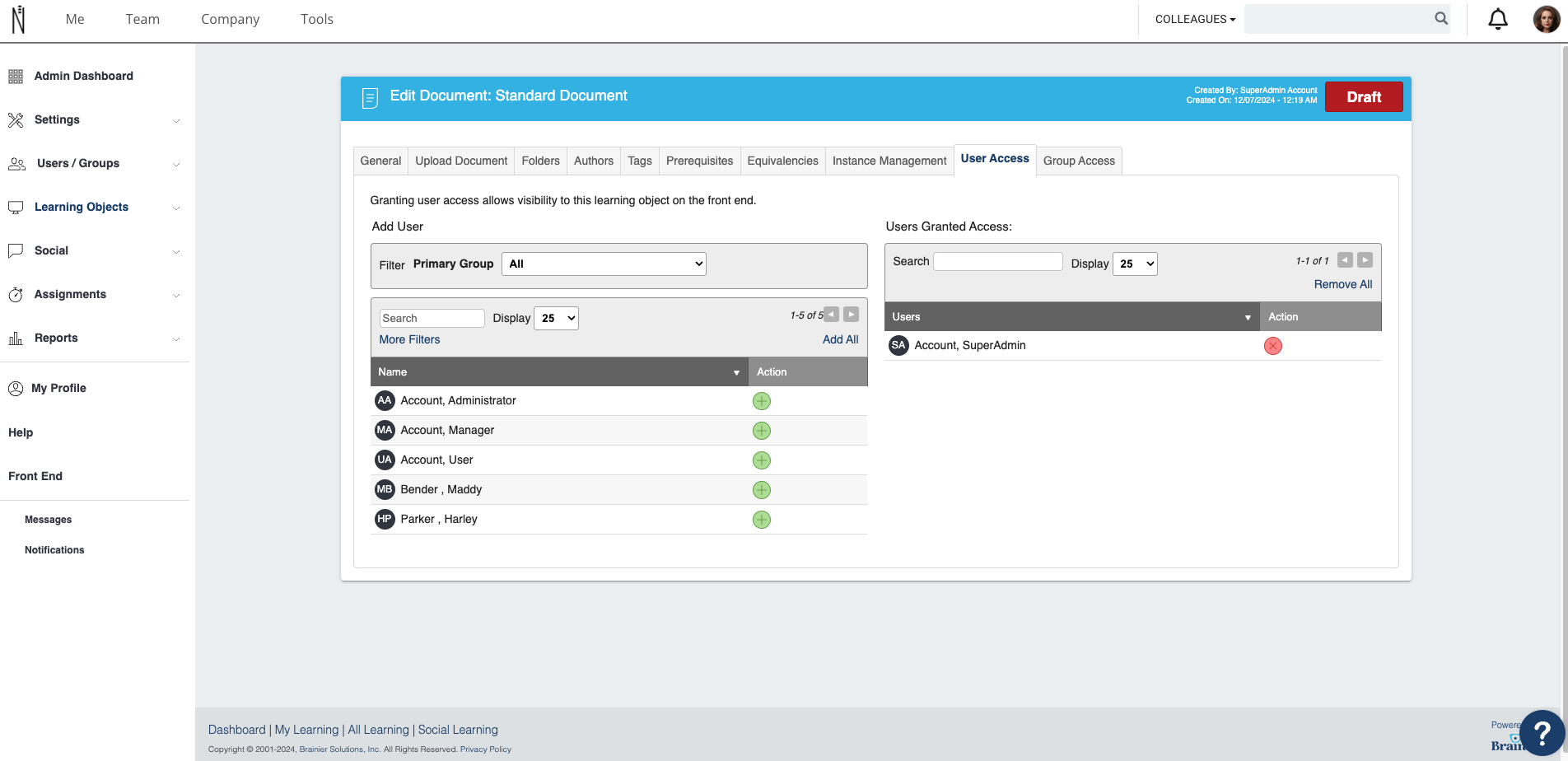The image size is (1568, 761).
Task: Open the notifications bell icon
Action: (x=1498, y=19)
